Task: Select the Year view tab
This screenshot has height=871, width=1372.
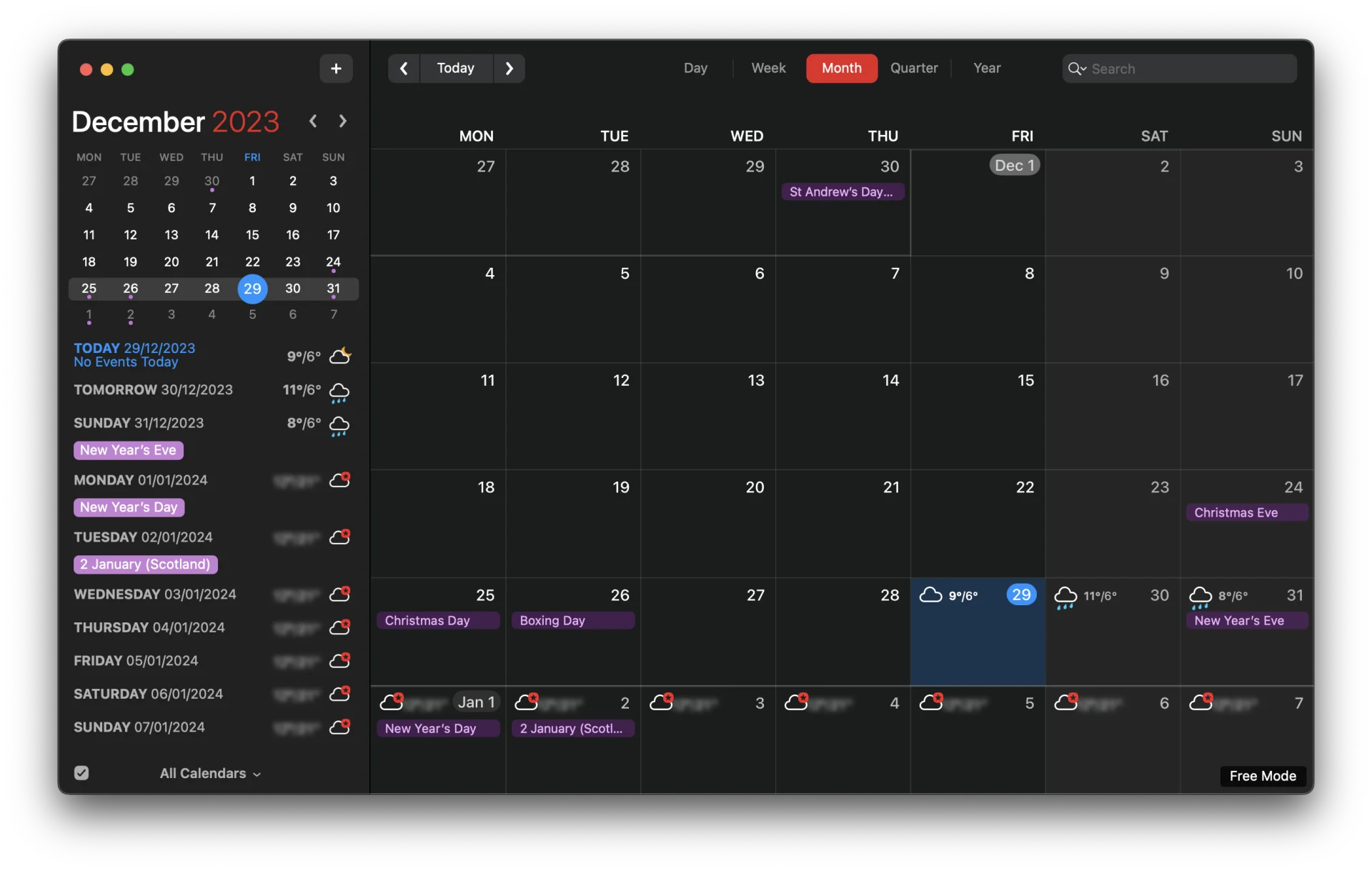Action: click(x=986, y=69)
